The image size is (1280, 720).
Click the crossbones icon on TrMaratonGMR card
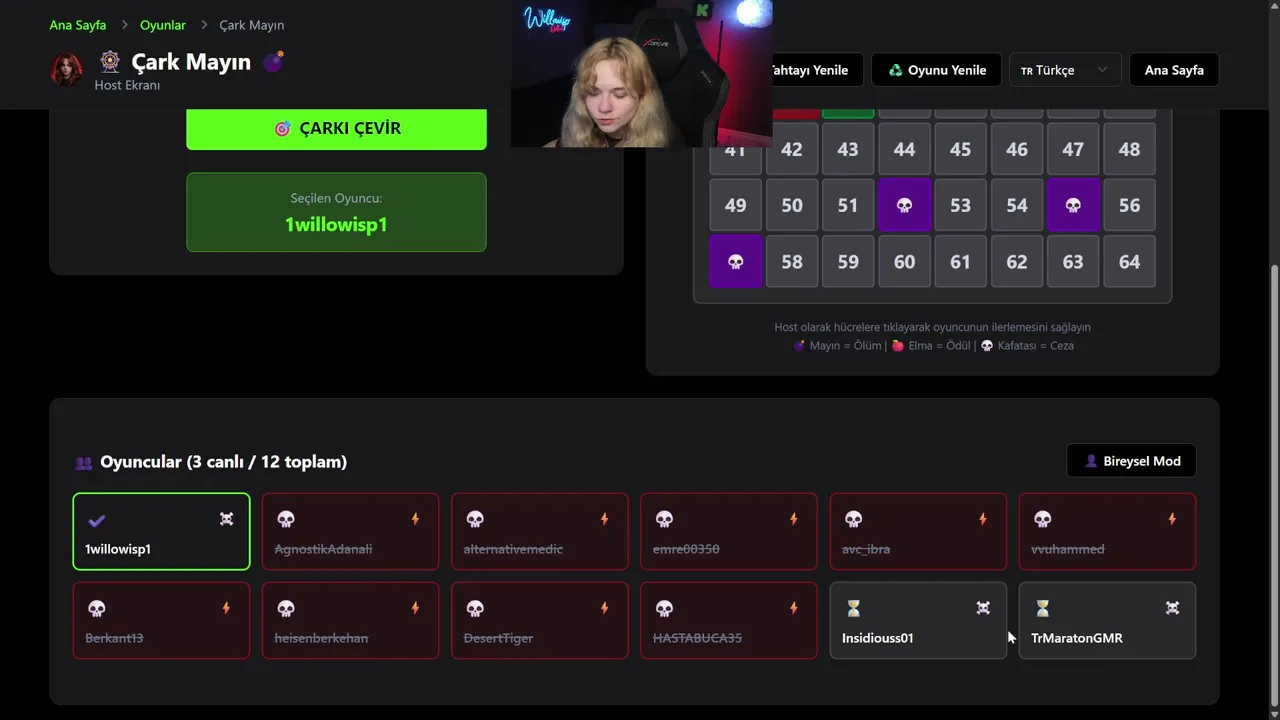(x=1172, y=608)
